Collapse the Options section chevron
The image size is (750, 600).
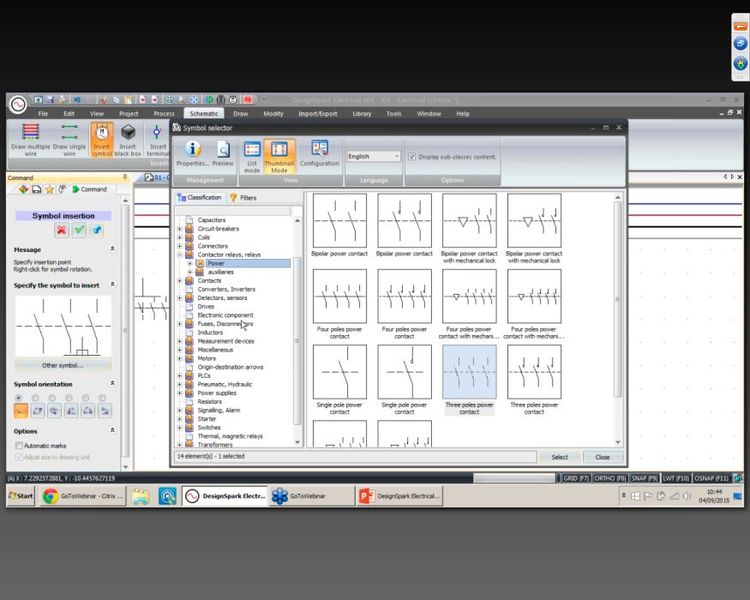point(112,430)
